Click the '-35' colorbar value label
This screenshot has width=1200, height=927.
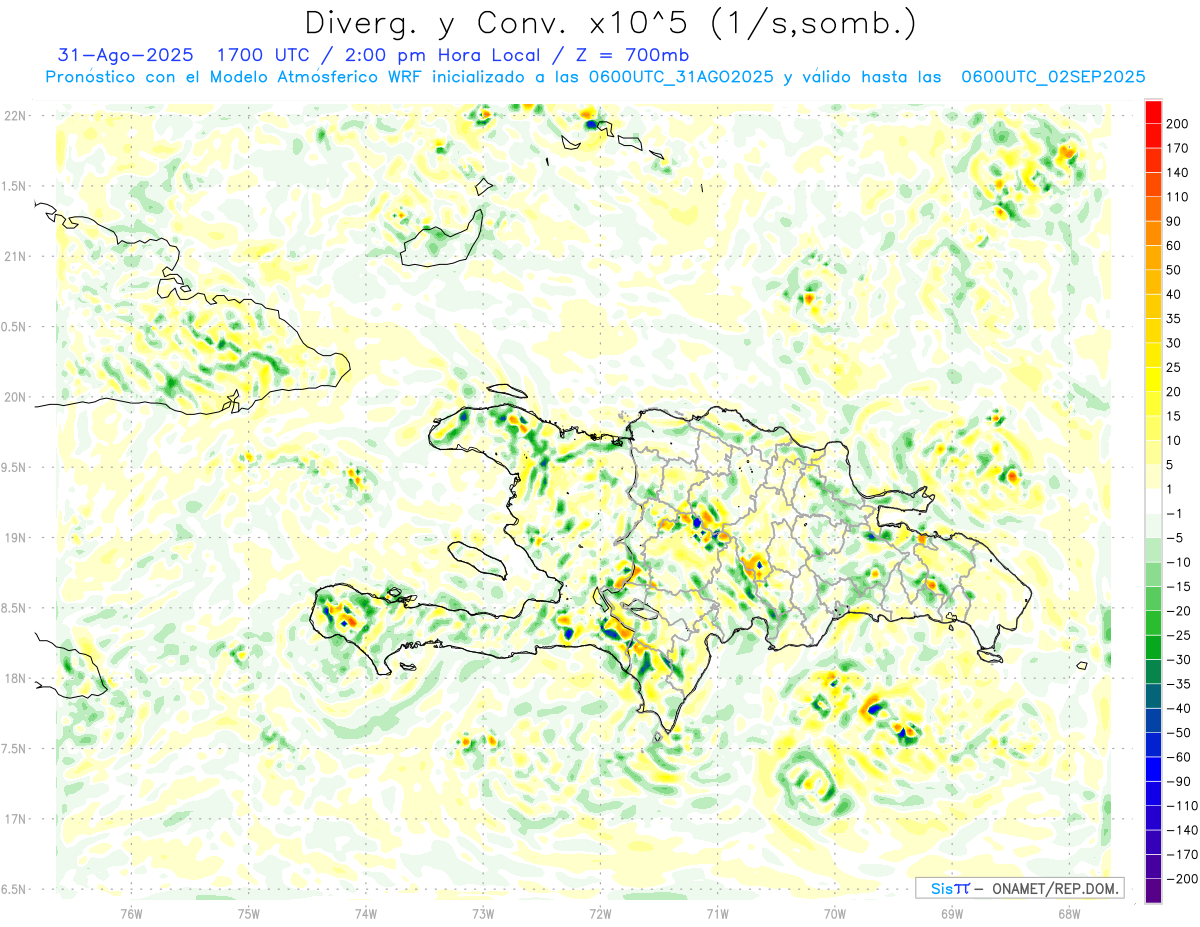click(1177, 684)
